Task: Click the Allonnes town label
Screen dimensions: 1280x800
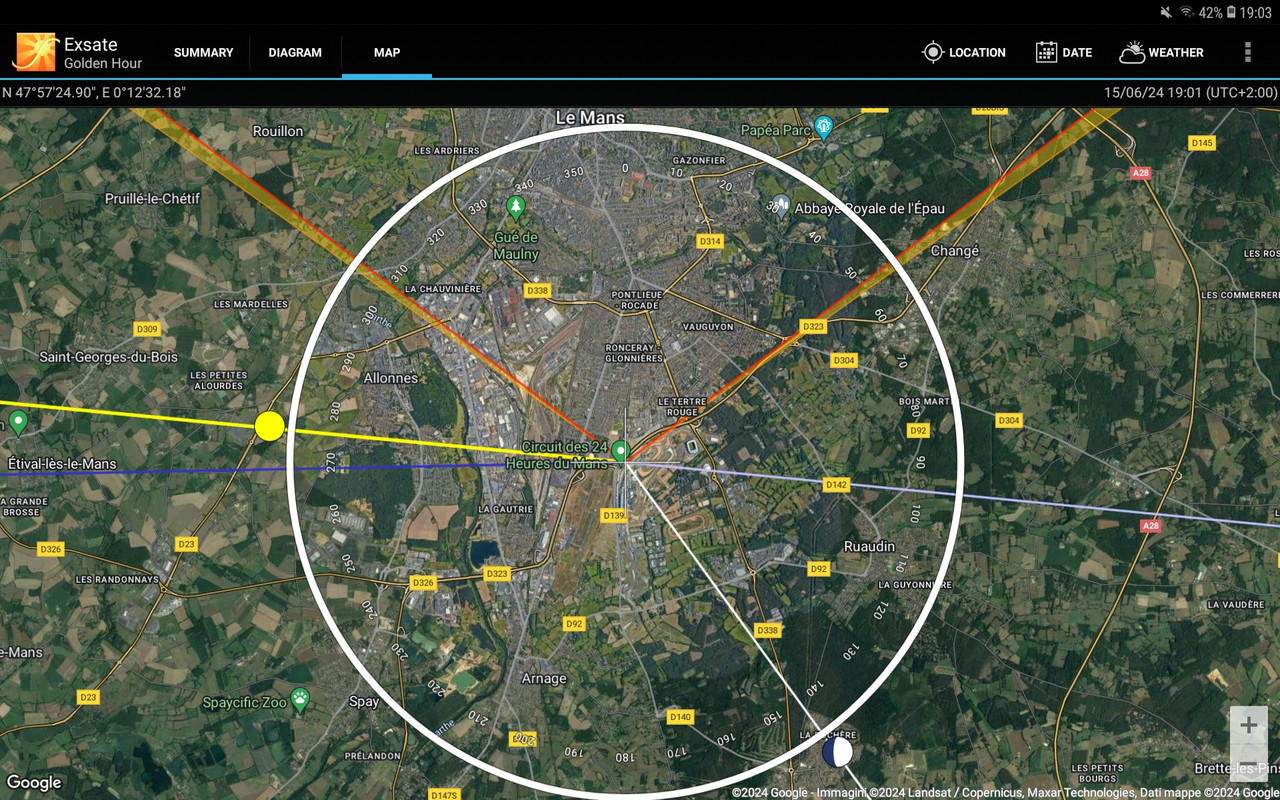Action: tap(391, 378)
